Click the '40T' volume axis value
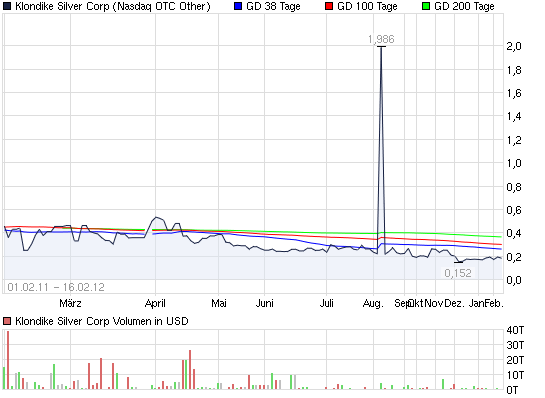The height and width of the screenshot is (398, 545). [515, 330]
